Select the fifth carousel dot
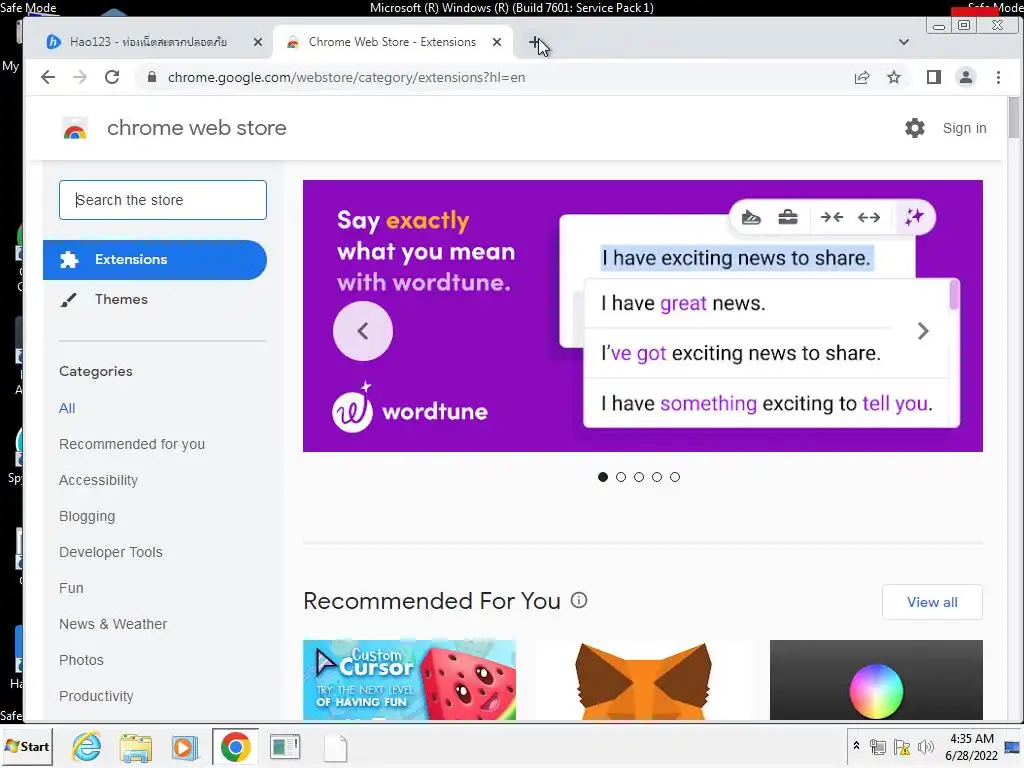 pos(675,477)
